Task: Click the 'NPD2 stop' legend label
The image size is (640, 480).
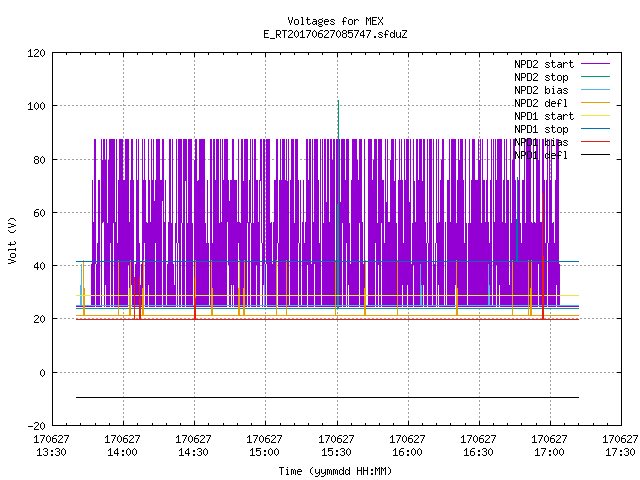Action: 541,77
